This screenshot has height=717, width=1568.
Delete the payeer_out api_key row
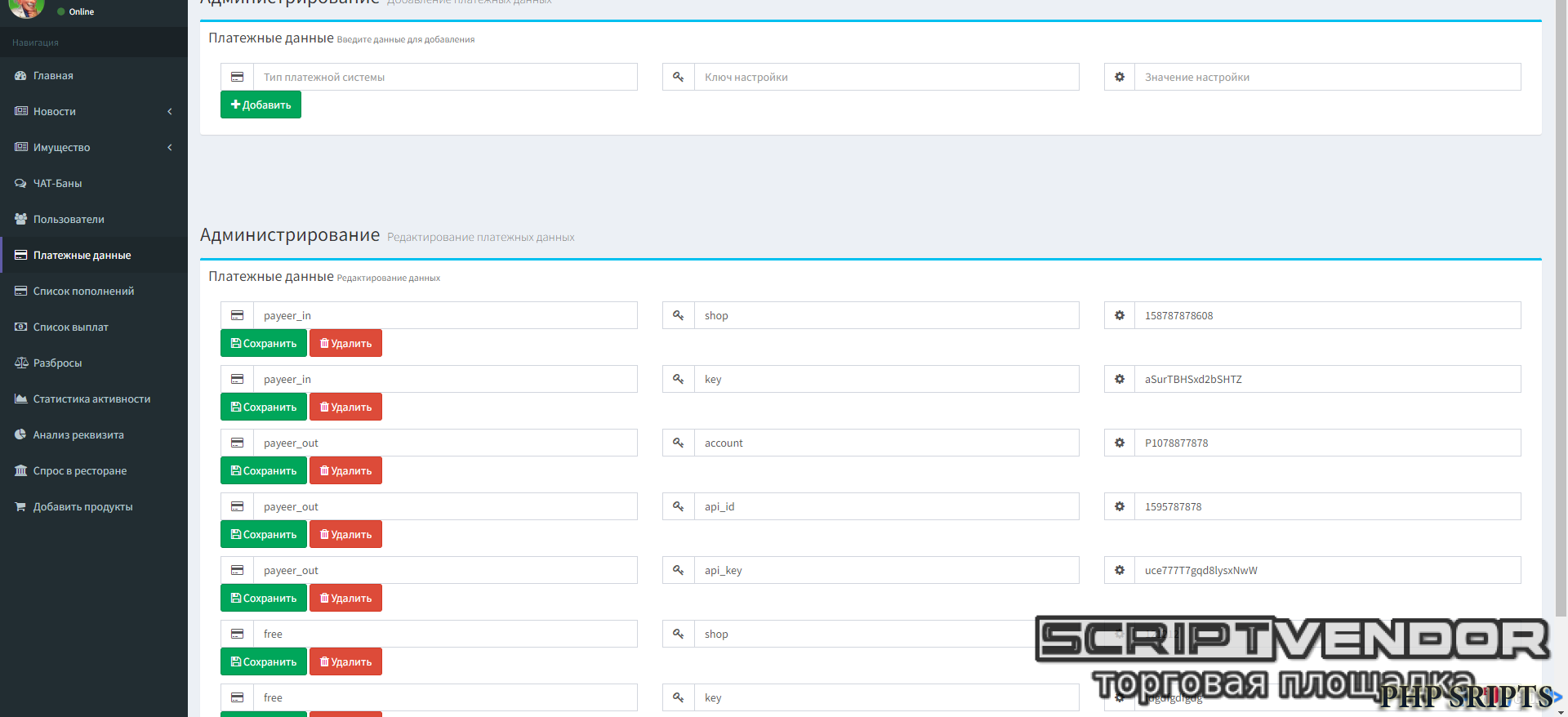point(345,599)
